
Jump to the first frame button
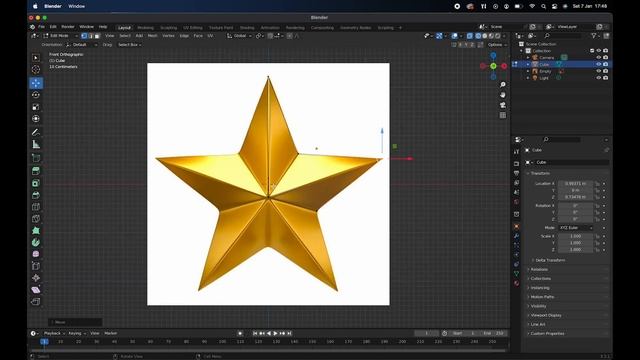tap(255, 333)
